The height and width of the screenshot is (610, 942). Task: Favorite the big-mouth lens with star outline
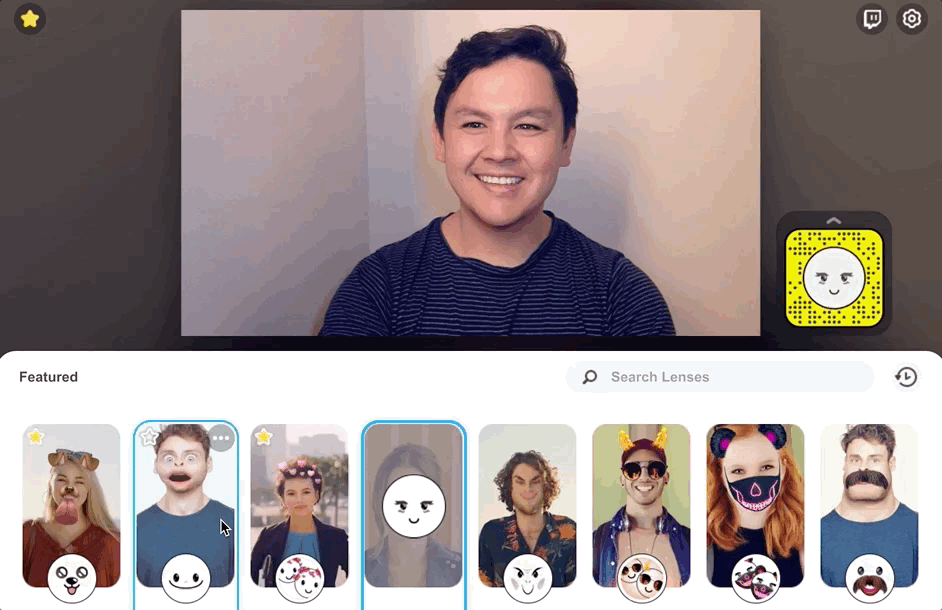[150, 437]
